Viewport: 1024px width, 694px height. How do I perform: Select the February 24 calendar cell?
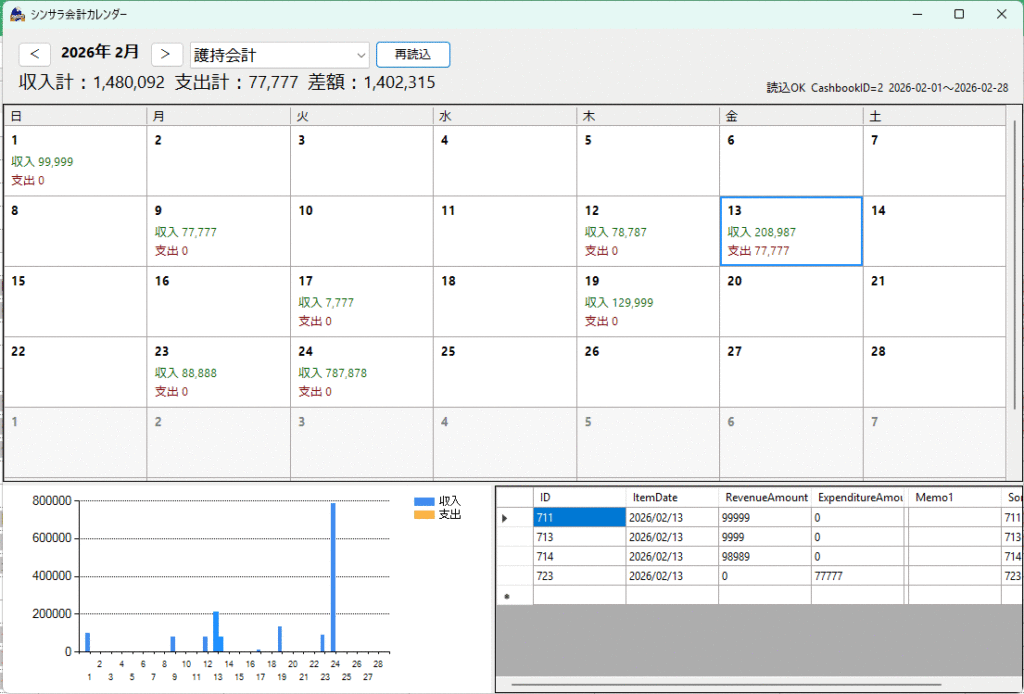coord(361,371)
